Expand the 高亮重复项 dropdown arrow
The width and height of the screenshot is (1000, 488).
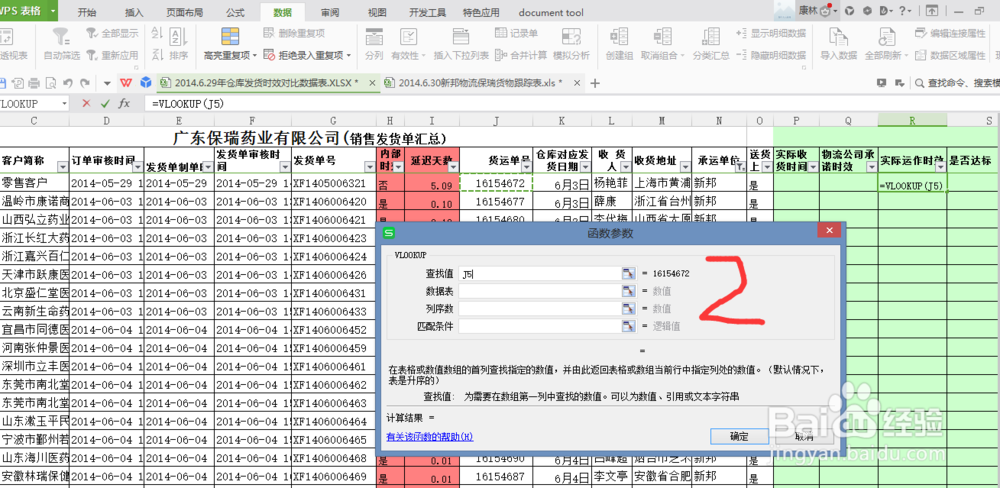[255, 55]
